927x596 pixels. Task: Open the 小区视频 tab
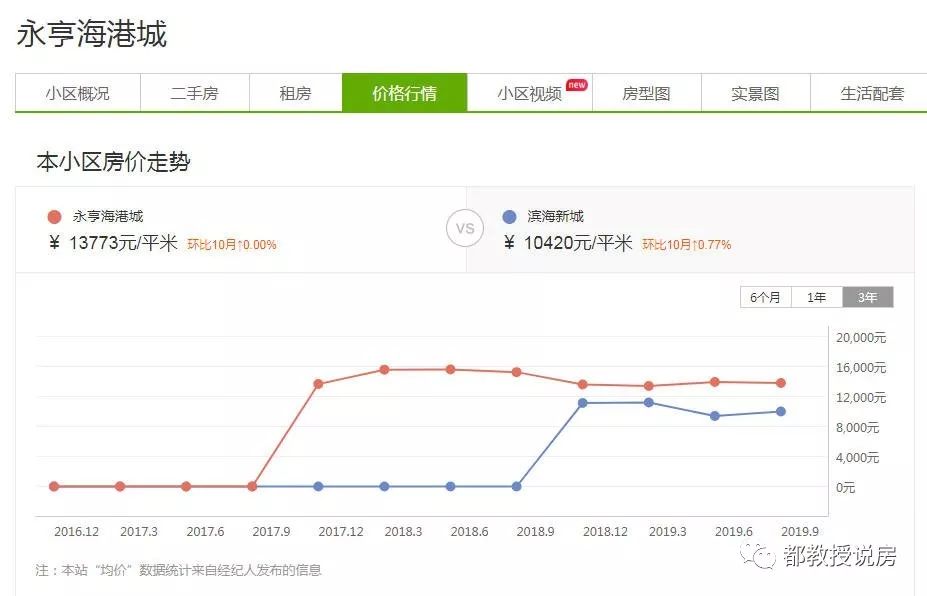point(531,92)
